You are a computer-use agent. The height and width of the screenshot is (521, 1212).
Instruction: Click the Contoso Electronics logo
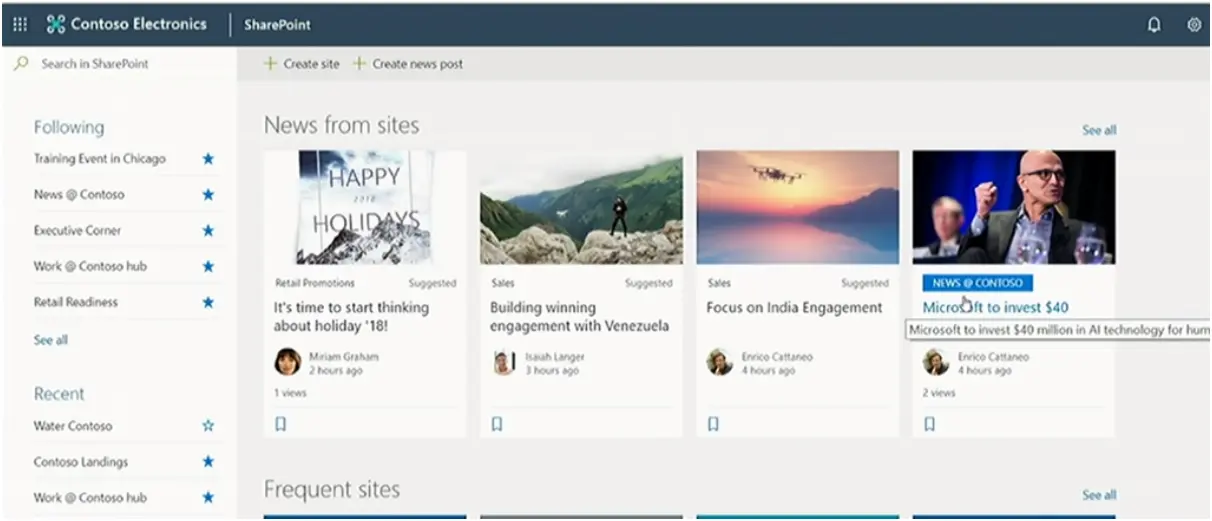point(56,25)
